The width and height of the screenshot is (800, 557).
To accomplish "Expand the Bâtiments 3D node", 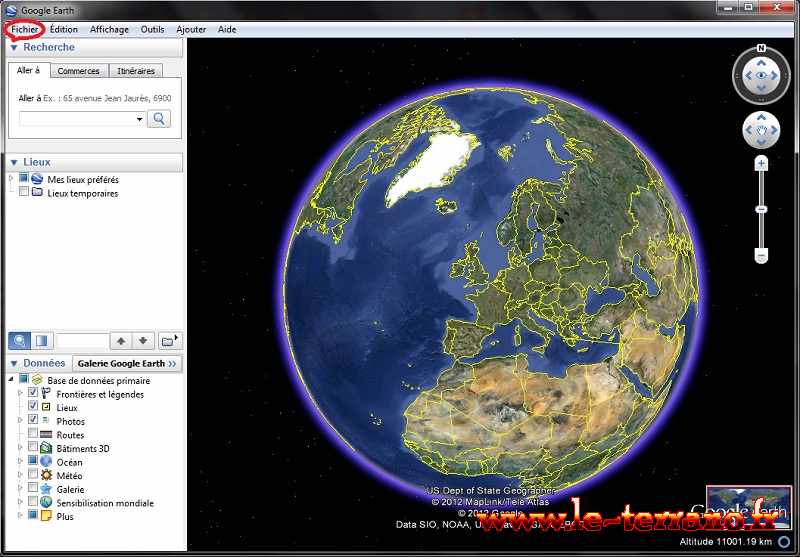I will (20, 447).
